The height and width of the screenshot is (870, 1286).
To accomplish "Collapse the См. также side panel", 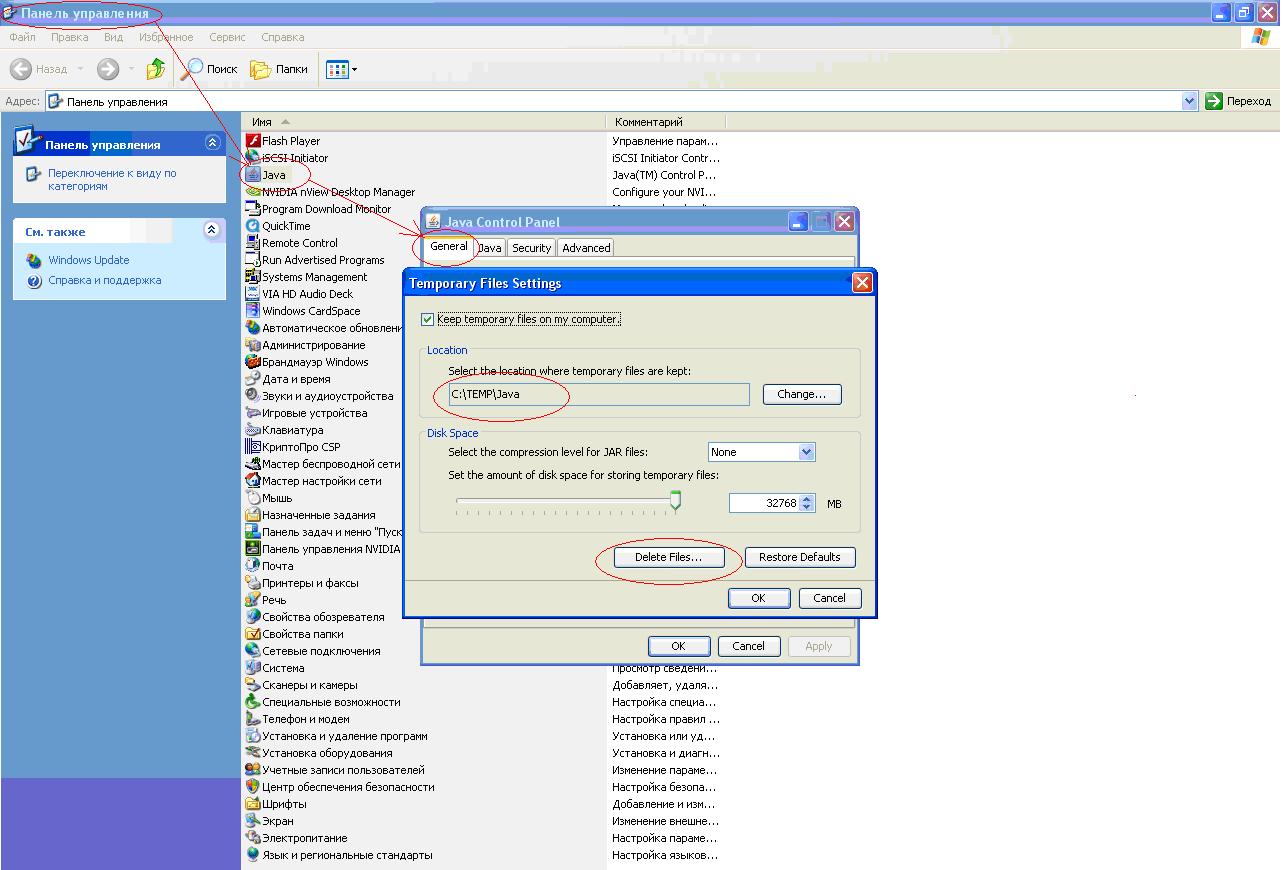I will pos(212,230).
